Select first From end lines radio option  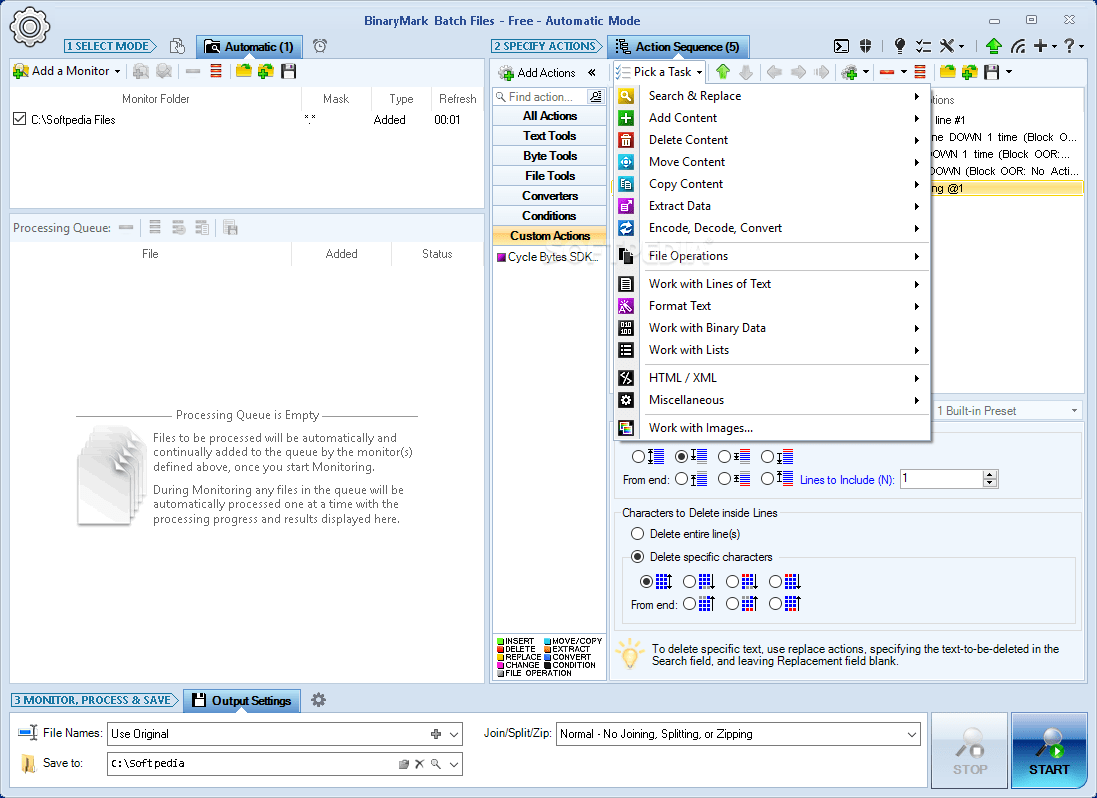coord(681,479)
